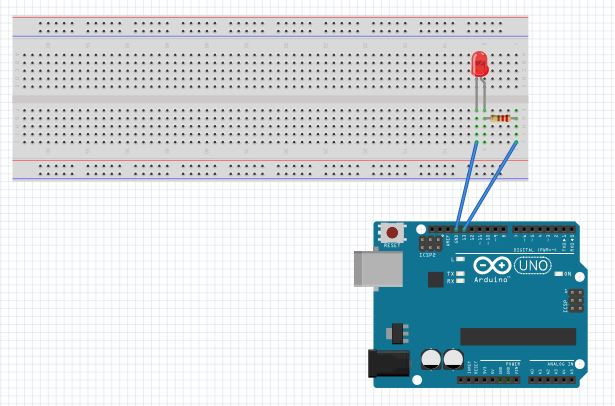Select the long black ATmega chip
This screenshot has height=406, width=615.
[x=518, y=337]
